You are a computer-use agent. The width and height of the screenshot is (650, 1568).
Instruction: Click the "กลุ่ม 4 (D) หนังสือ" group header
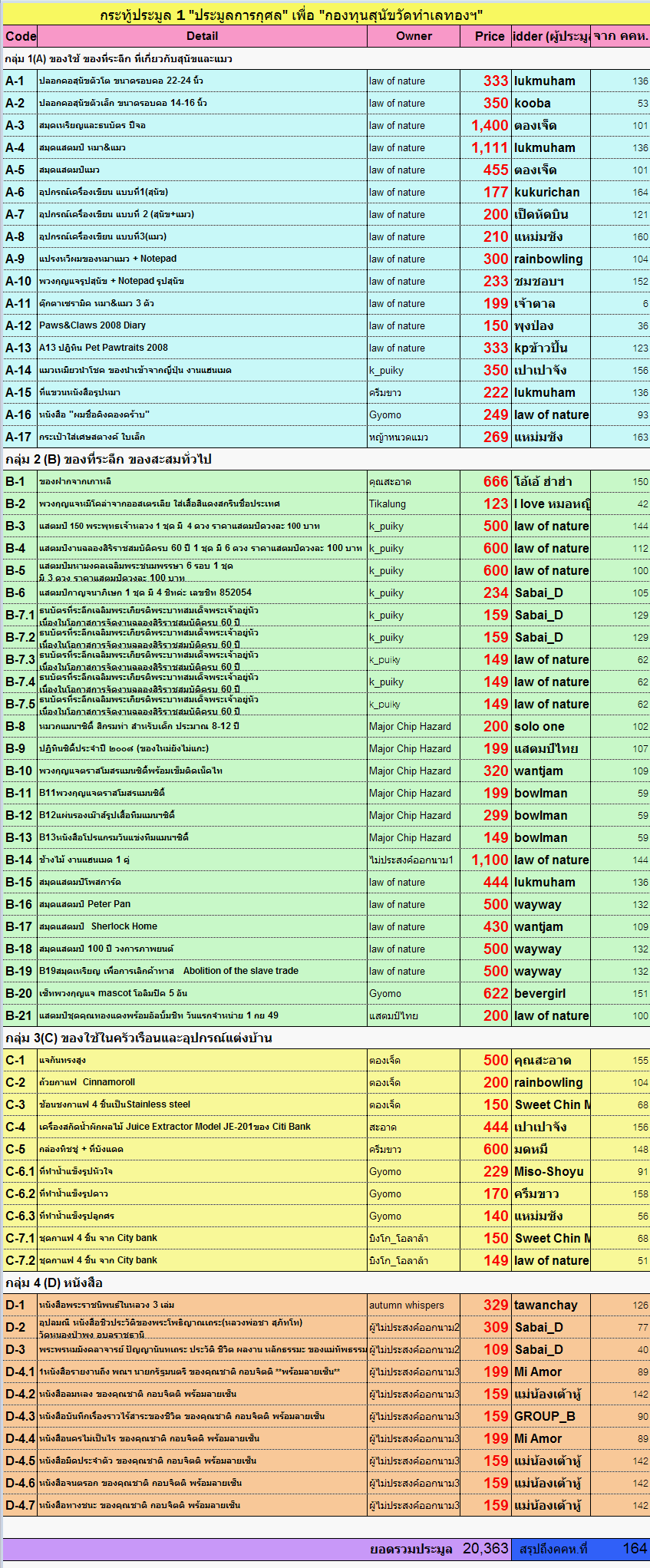(54, 1282)
